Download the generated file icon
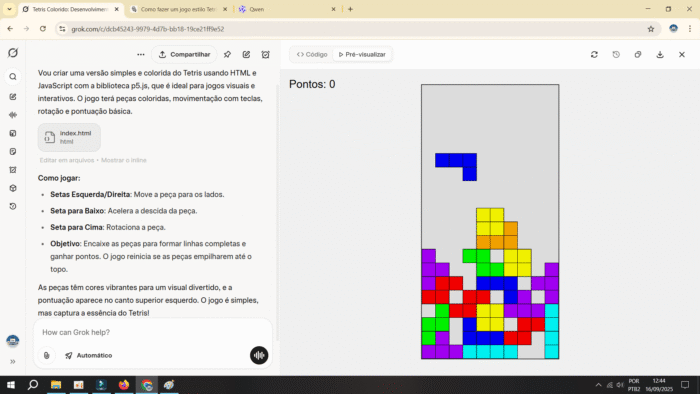Screen dimensions: 700x394 tap(660, 54)
